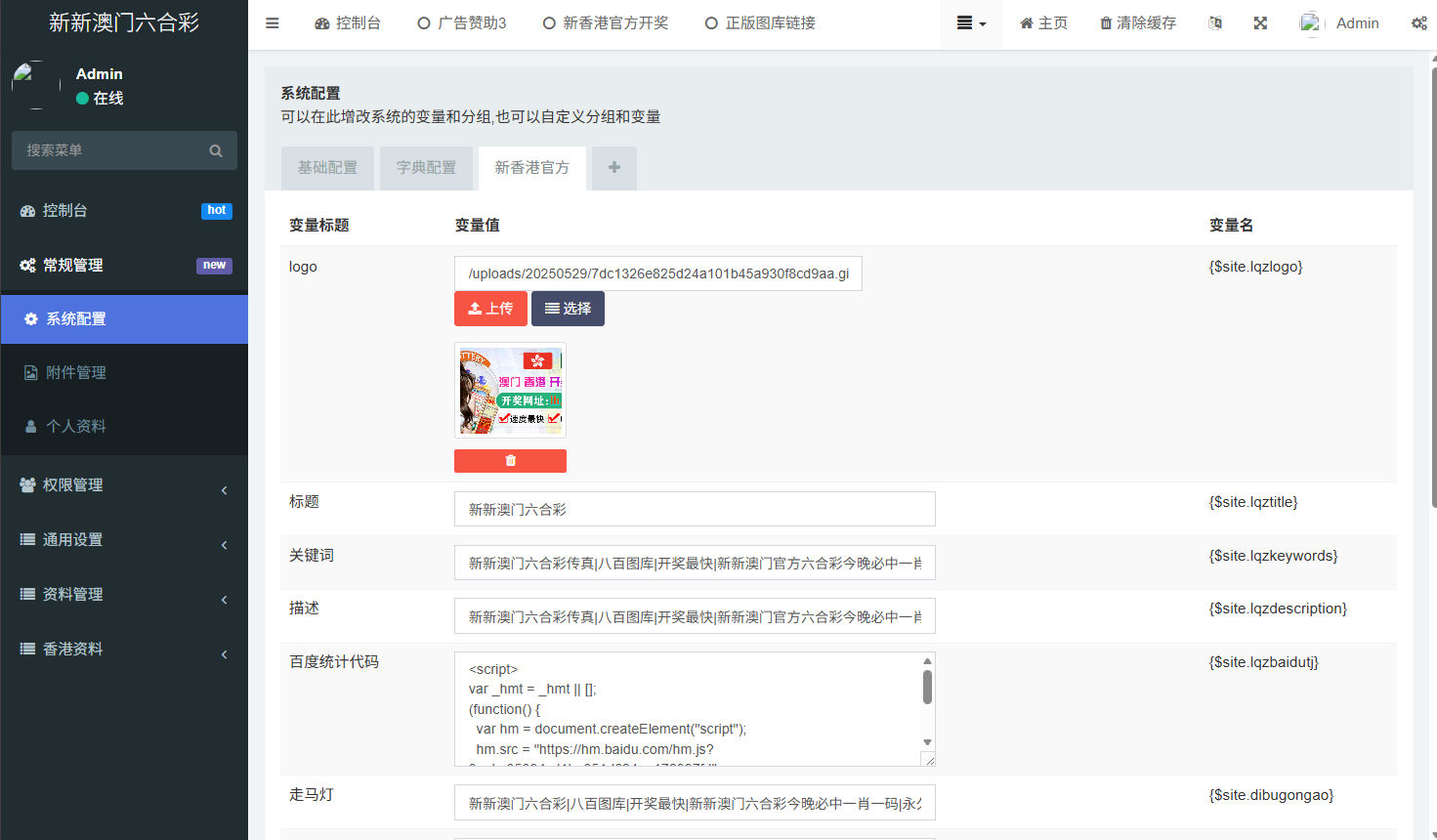1437x840 pixels.
Task: Click the settings gears icon at top right
Action: tap(1419, 23)
